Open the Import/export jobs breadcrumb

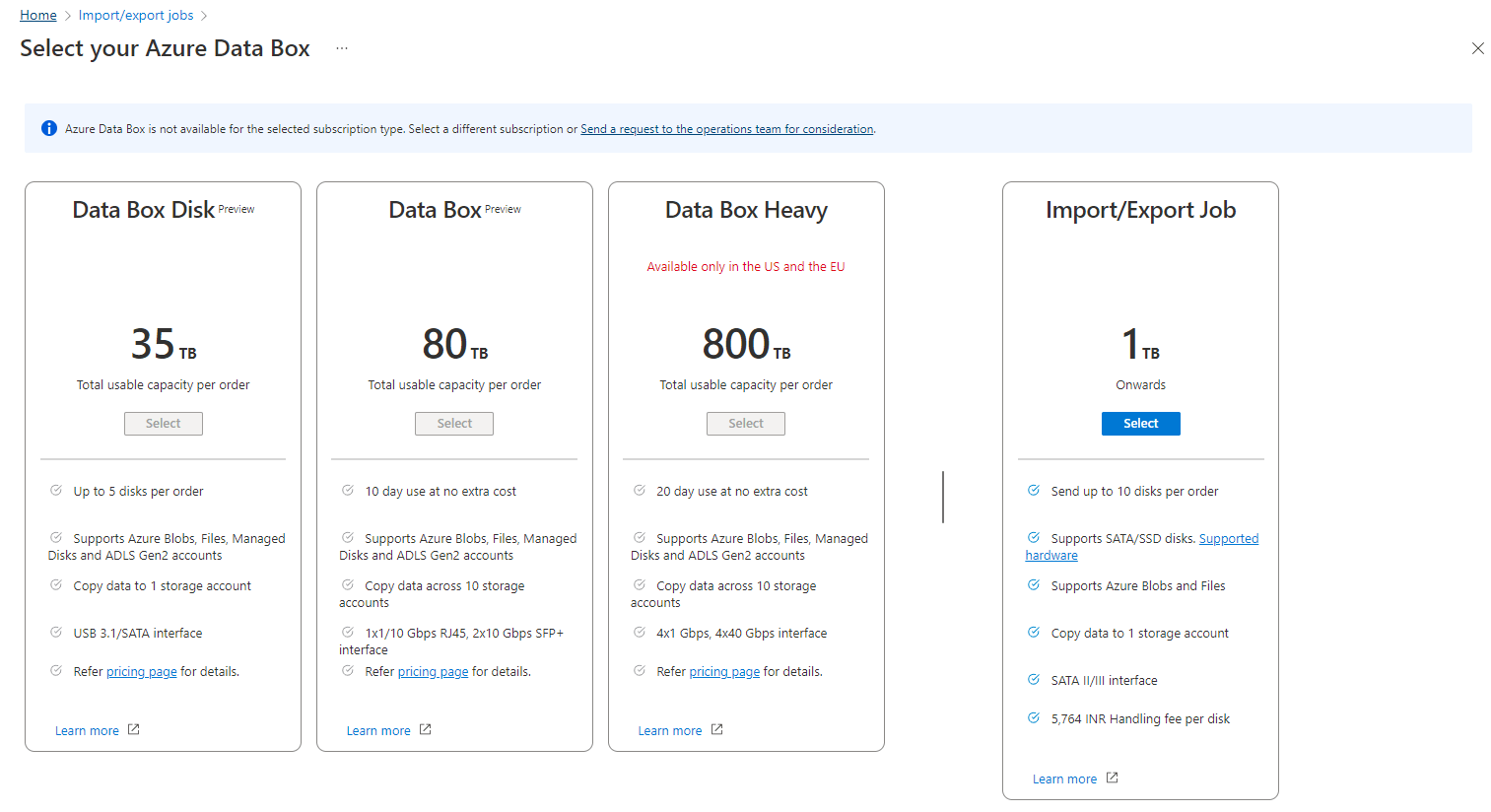pos(136,15)
